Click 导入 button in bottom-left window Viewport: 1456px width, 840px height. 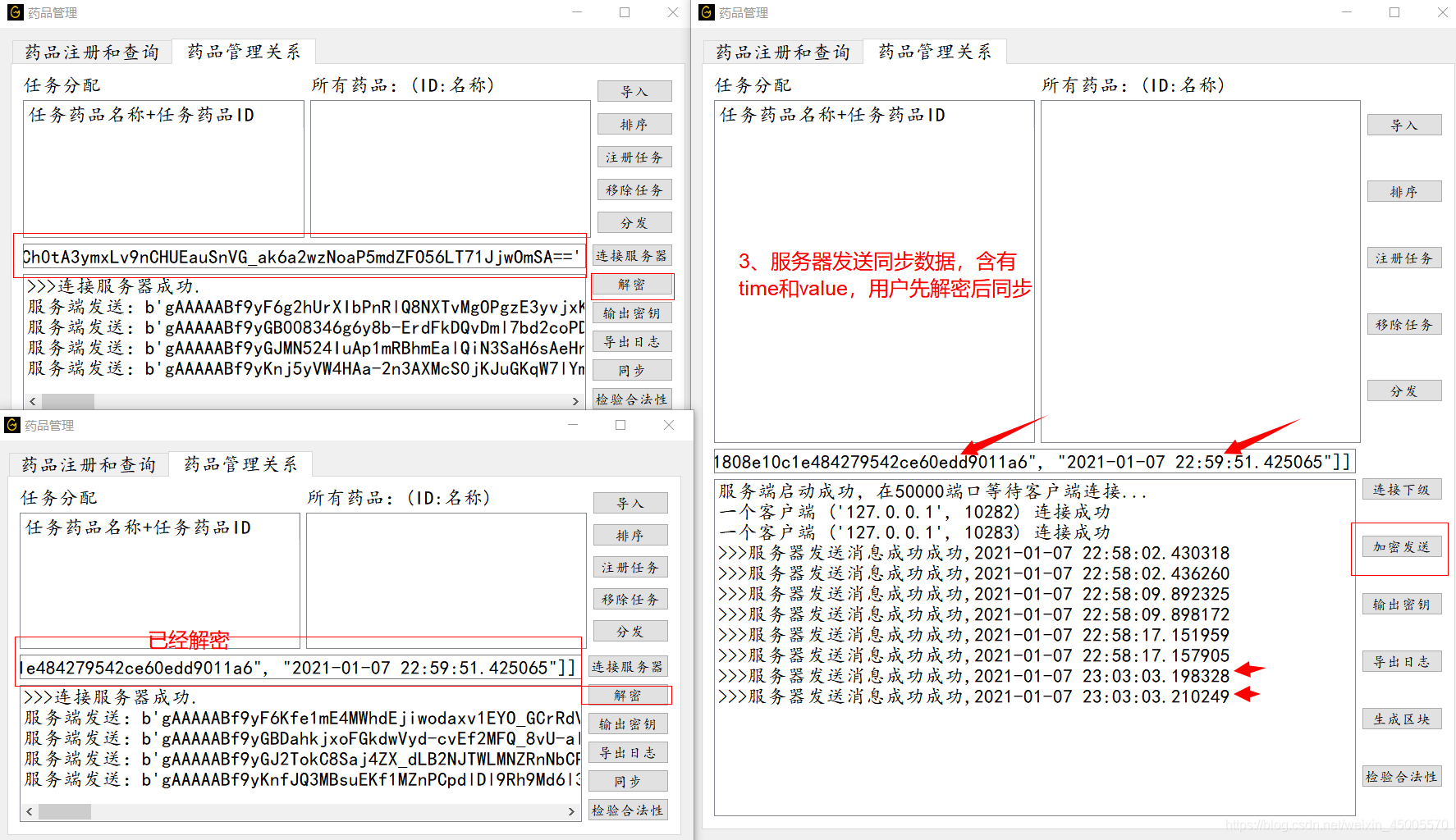(x=630, y=503)
